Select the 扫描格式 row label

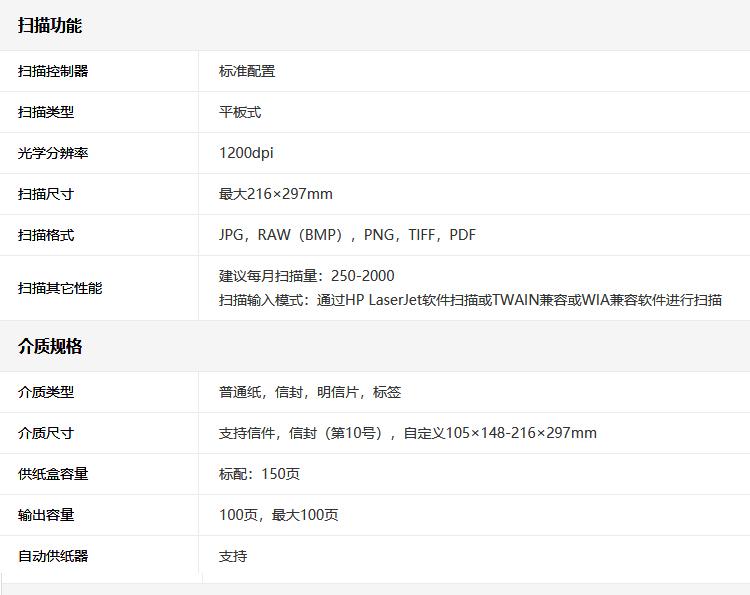[46, 235]
